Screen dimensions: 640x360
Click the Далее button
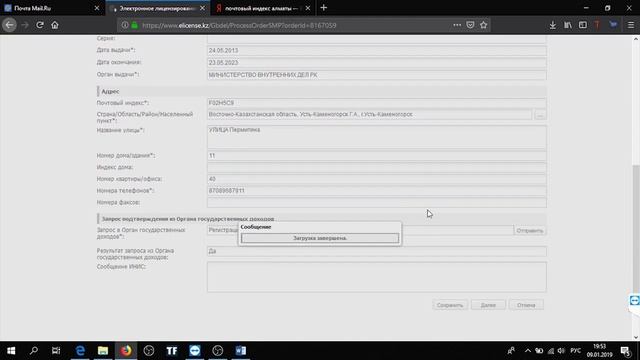[488, 305]
